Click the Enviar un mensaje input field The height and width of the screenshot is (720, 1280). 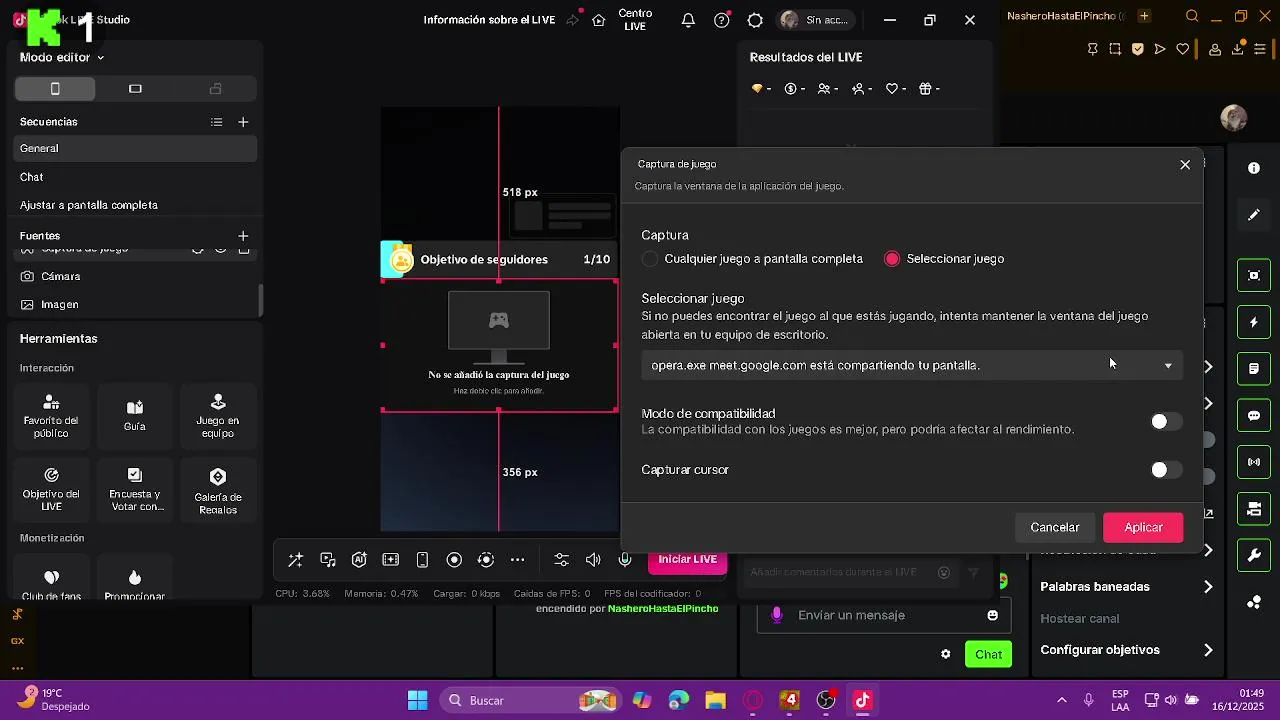[884, 615]
